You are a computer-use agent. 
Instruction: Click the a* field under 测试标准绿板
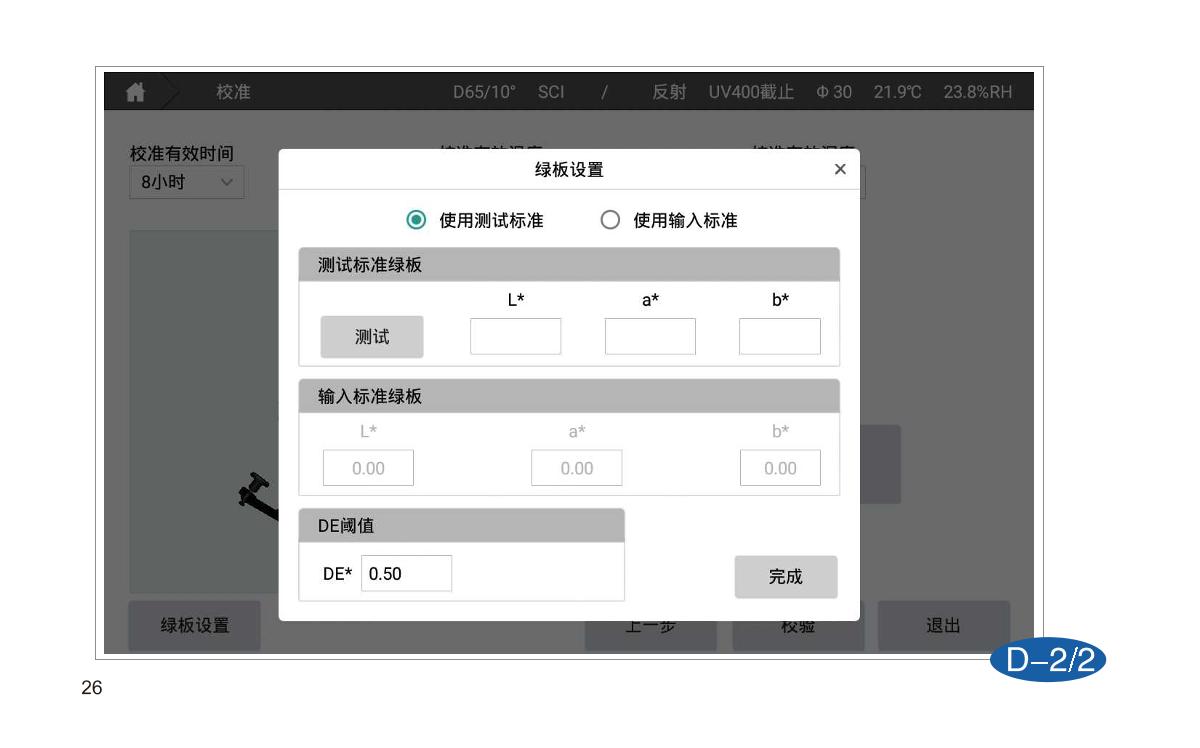[x=650, y=337]
